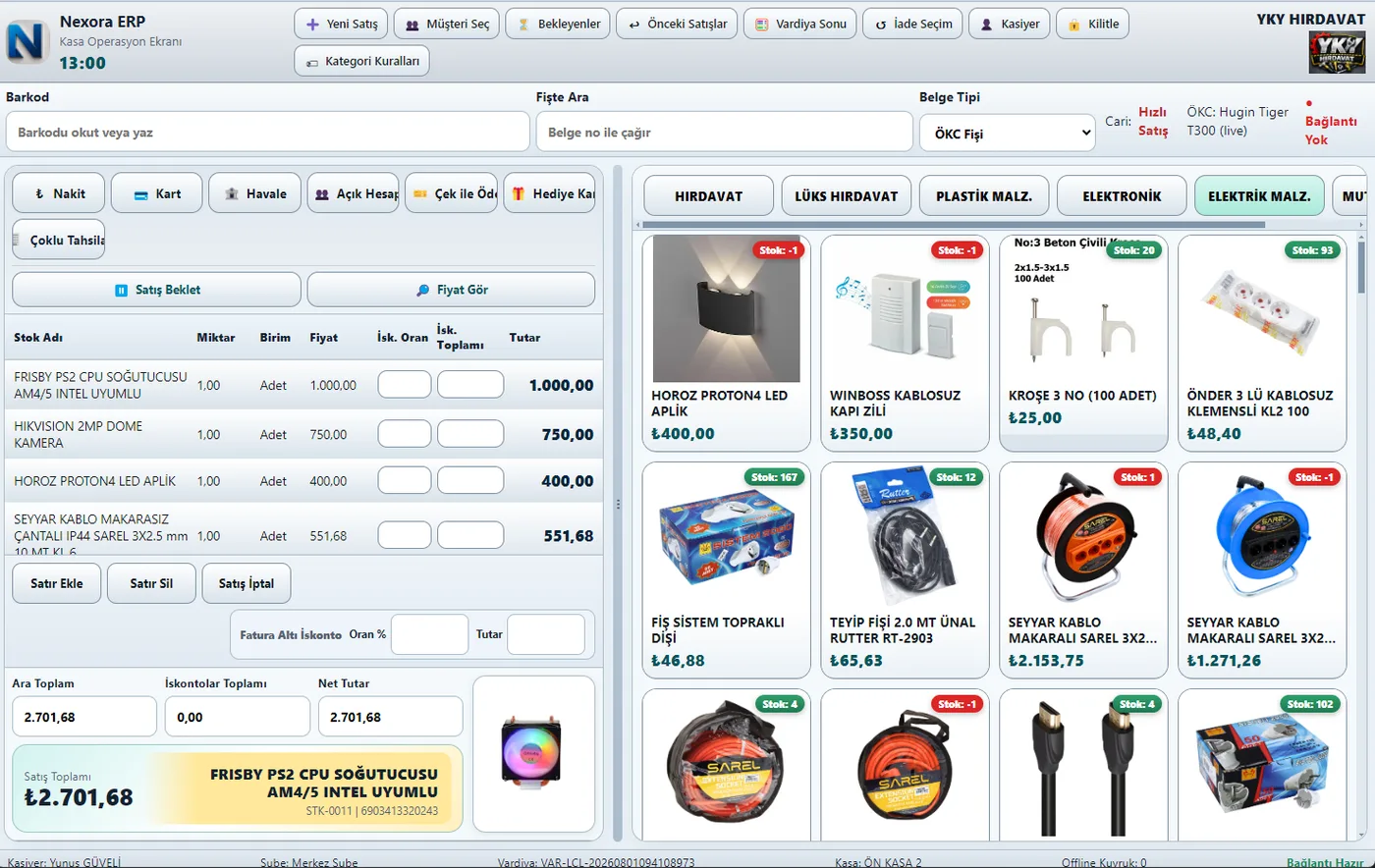The height and width of the screenshot is (868, 1375).
Task: Open the Belge Tipi dropdown
Action: pyautogui.click(x=1007, y=132)
